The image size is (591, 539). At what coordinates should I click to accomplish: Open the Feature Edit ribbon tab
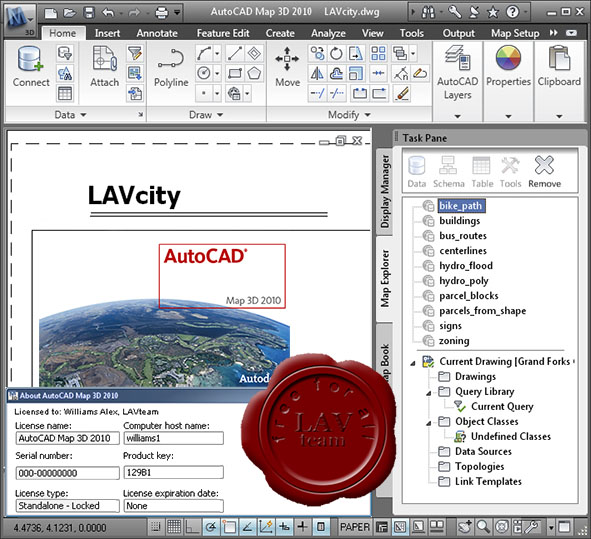223,33
